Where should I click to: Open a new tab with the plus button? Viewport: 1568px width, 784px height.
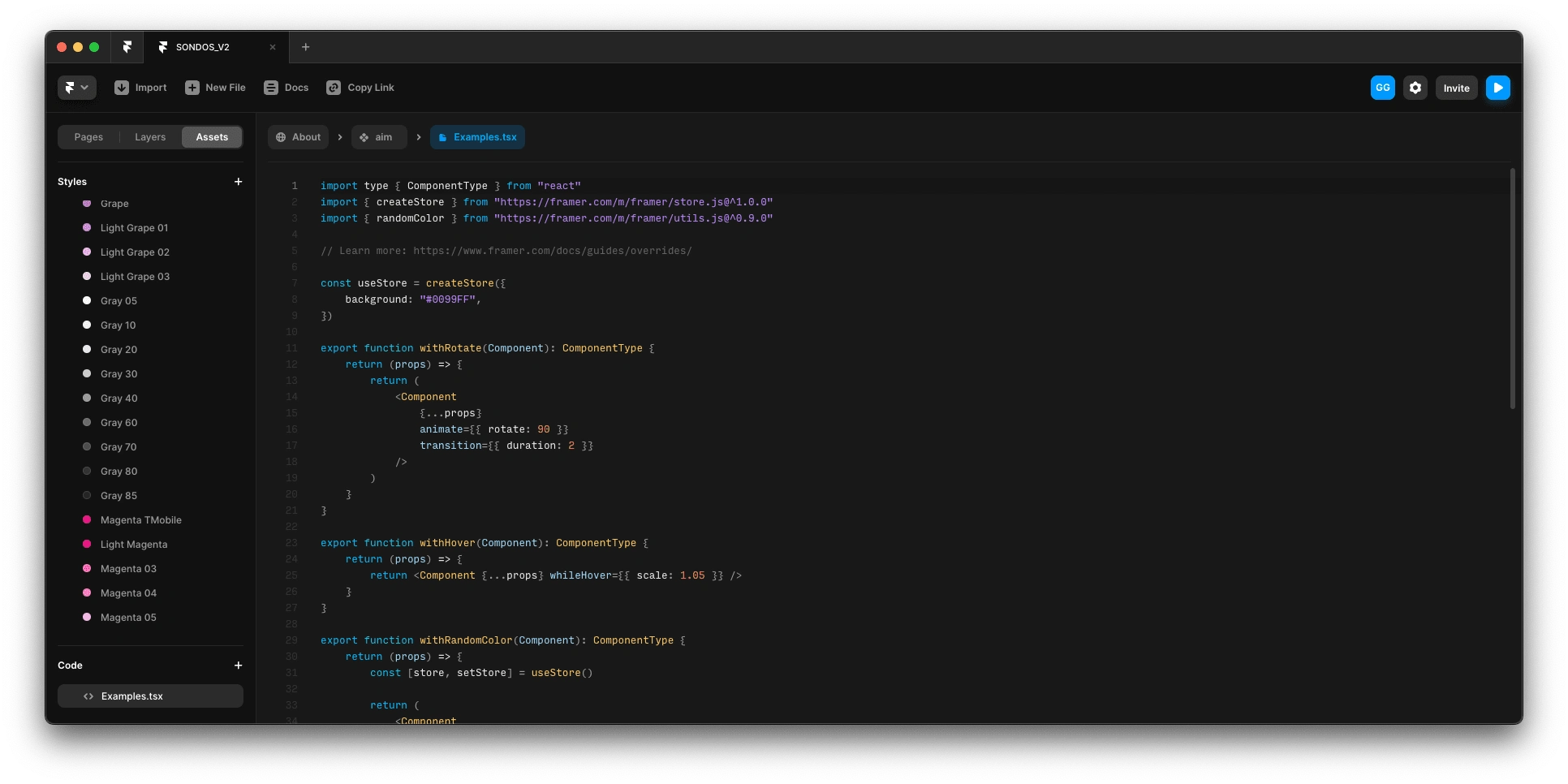click(306, 47)
